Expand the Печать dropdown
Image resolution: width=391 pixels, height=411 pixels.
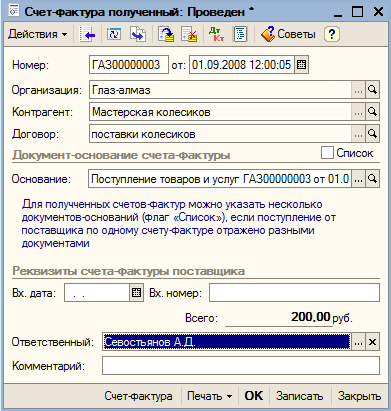210,396
